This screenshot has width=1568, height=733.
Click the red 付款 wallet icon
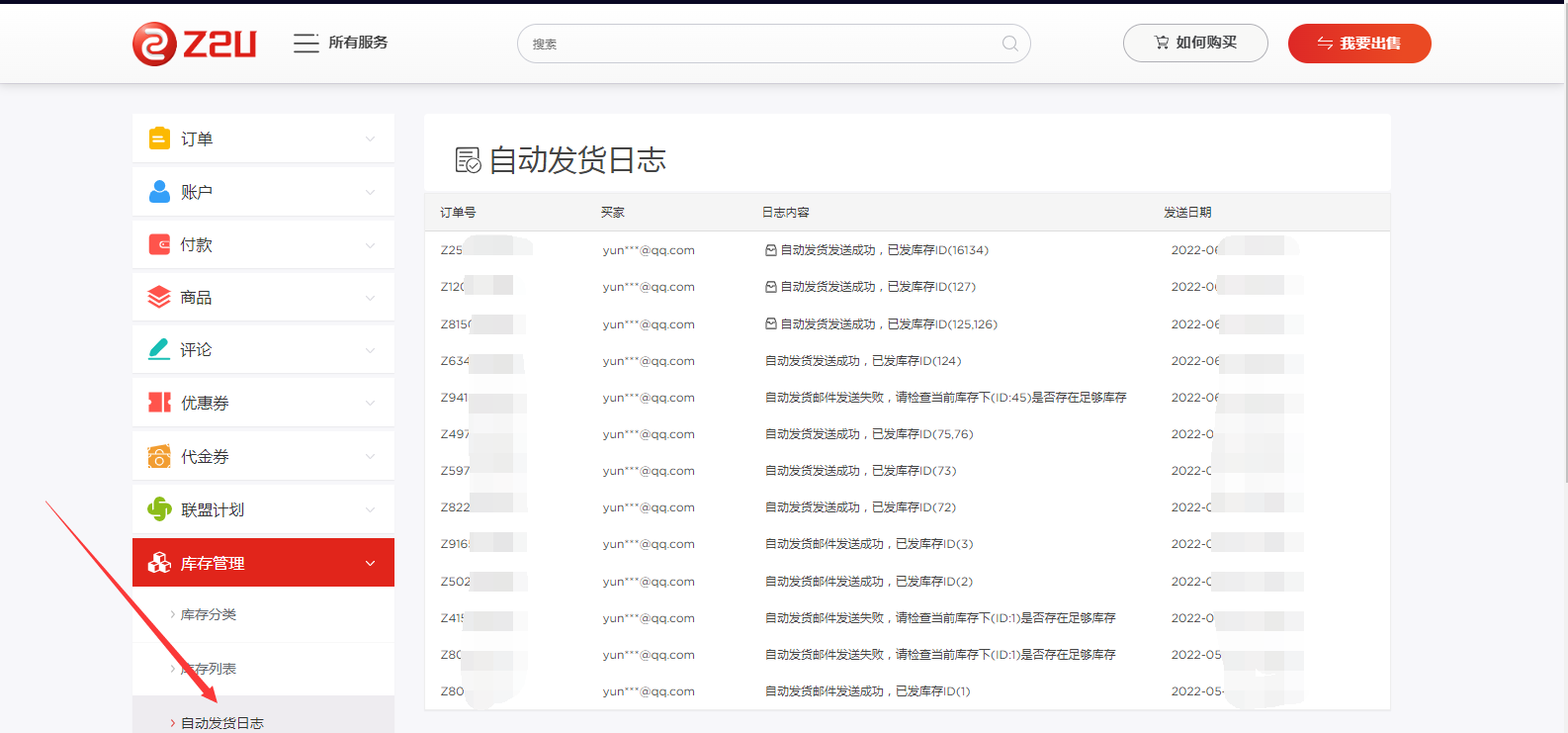pyautogui.click(x=159, y=244)
